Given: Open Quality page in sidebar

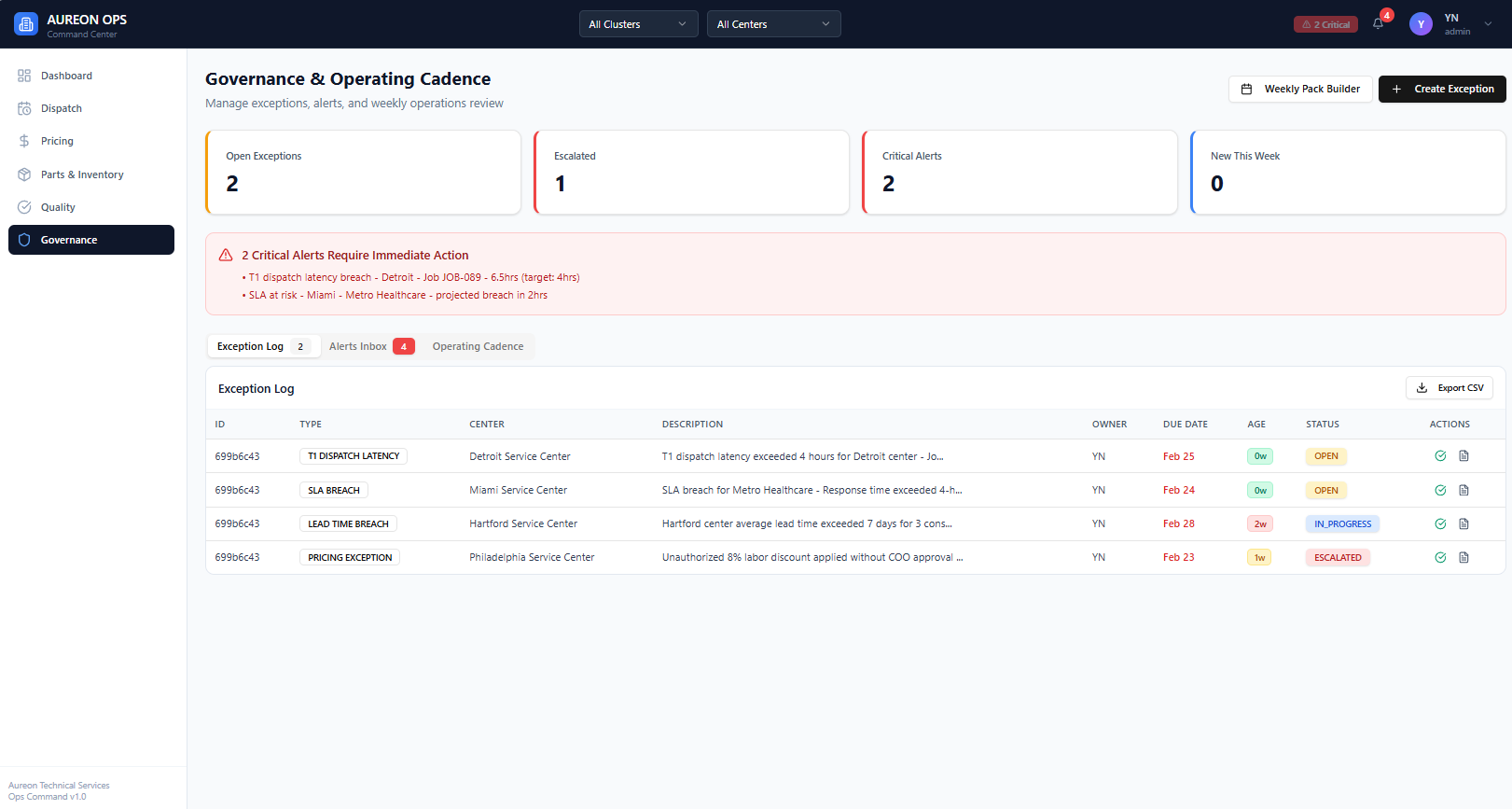Looking at the screenshot, I should 91,207.
